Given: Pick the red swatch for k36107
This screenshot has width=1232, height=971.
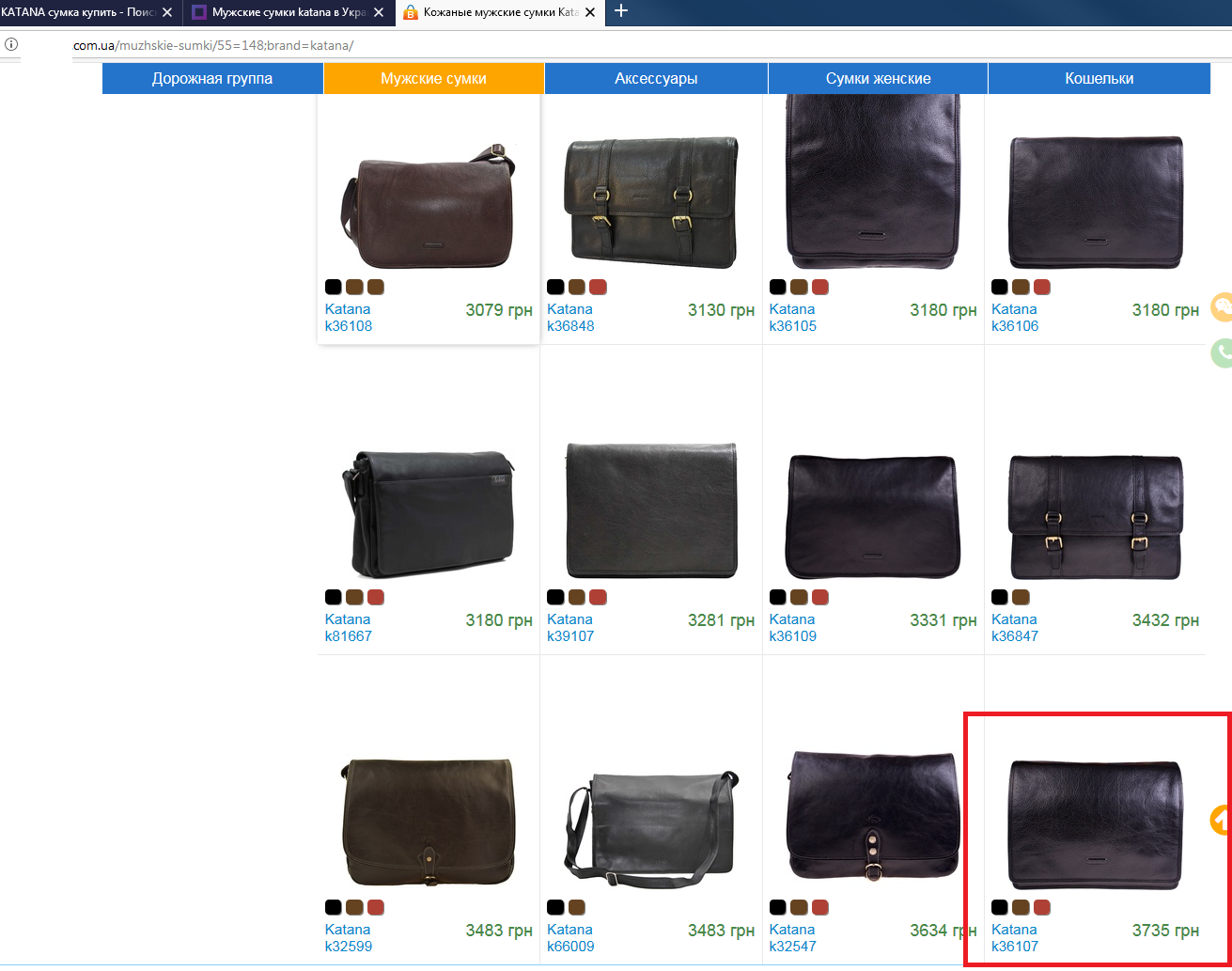Looking at the screenshot, I should point(1041,907).
